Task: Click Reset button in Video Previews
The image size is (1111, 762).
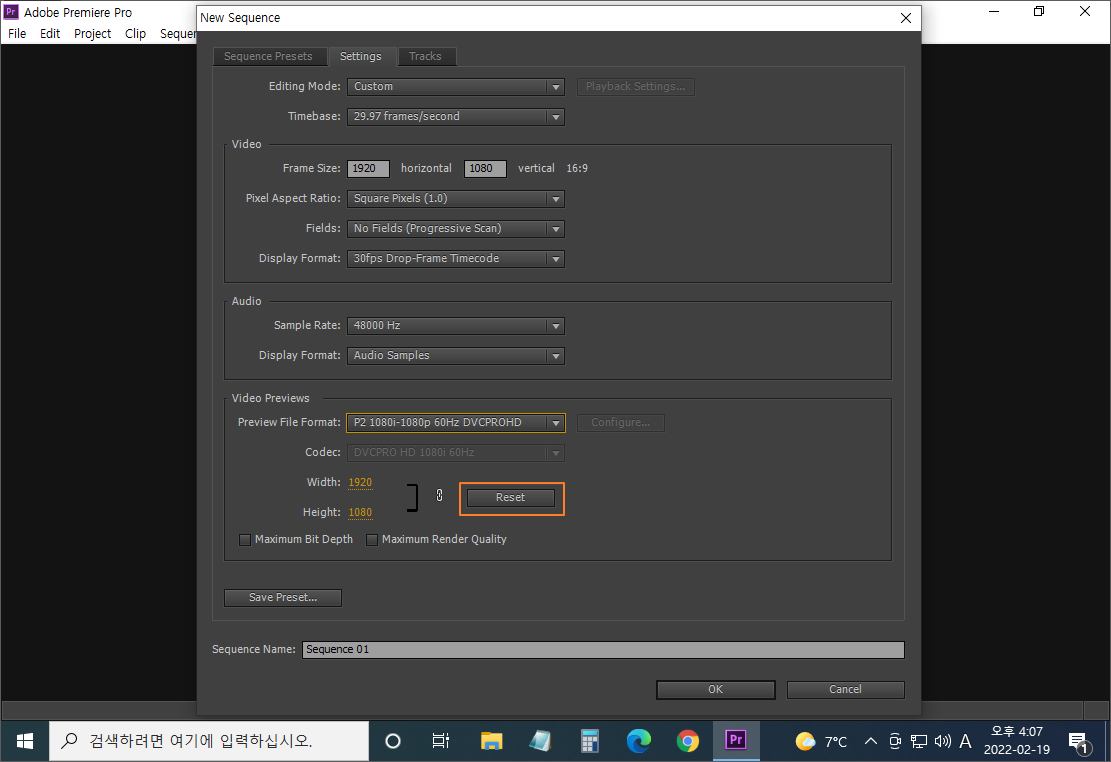Action: 510,498
